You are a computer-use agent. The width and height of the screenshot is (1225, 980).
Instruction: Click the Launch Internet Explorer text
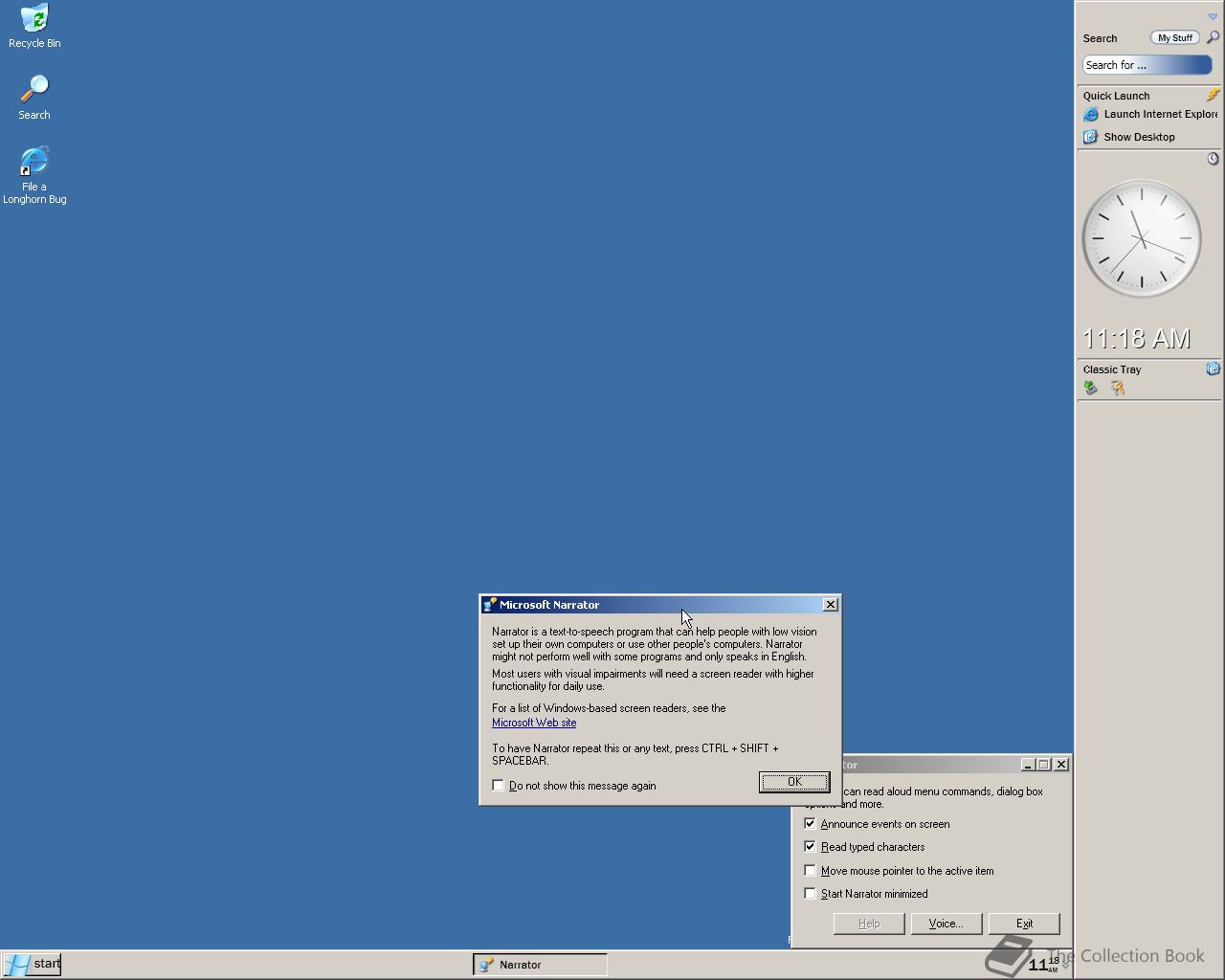pos(1161,114)
